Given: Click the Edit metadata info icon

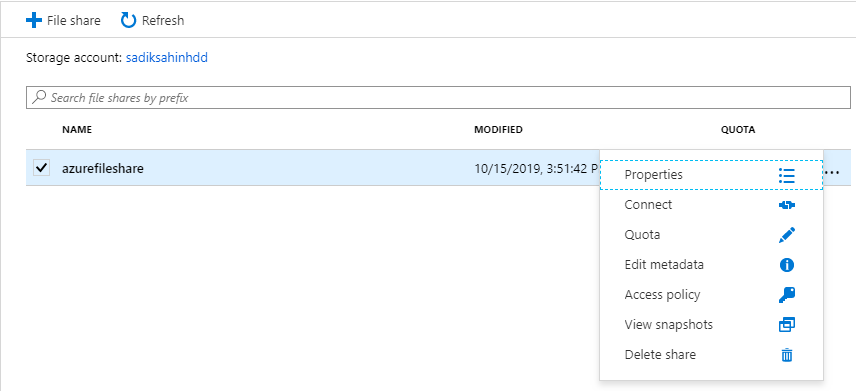Looking at the screenshot, I should [787, 265].
